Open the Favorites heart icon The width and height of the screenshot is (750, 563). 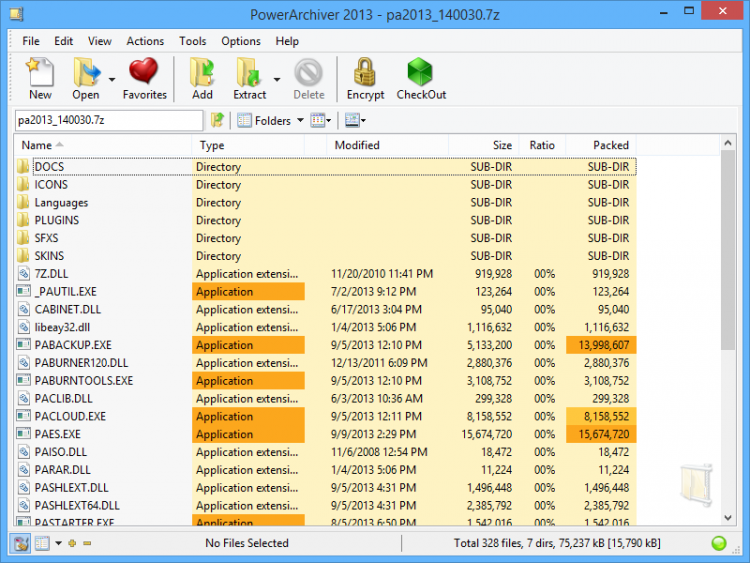pos(143,72)
